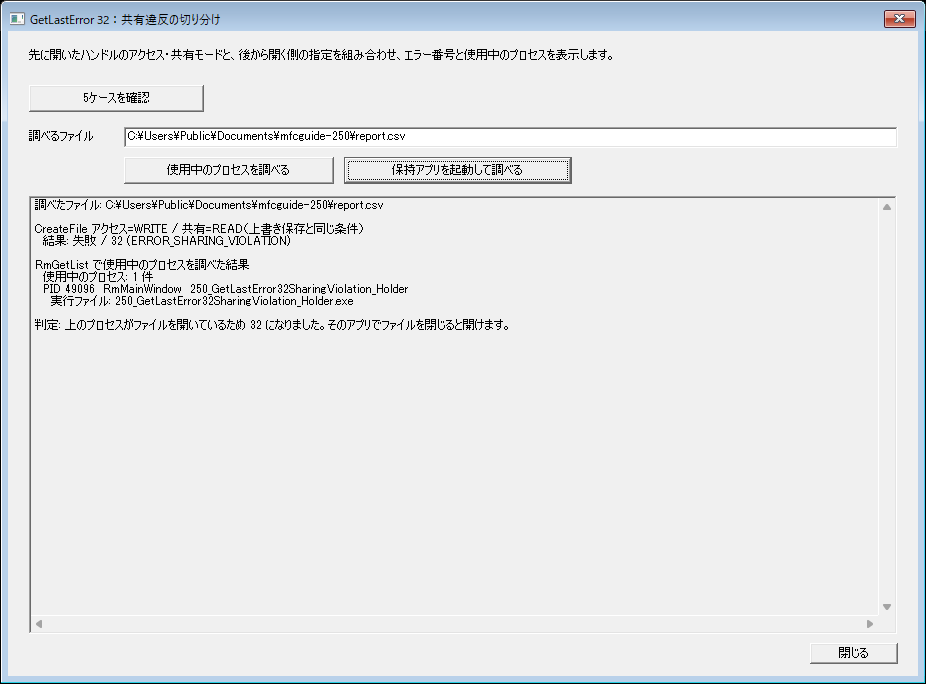Viewport: 926px width, 684px height.
Task: Click the 閉じる button
Action: [x=853, y=653]
